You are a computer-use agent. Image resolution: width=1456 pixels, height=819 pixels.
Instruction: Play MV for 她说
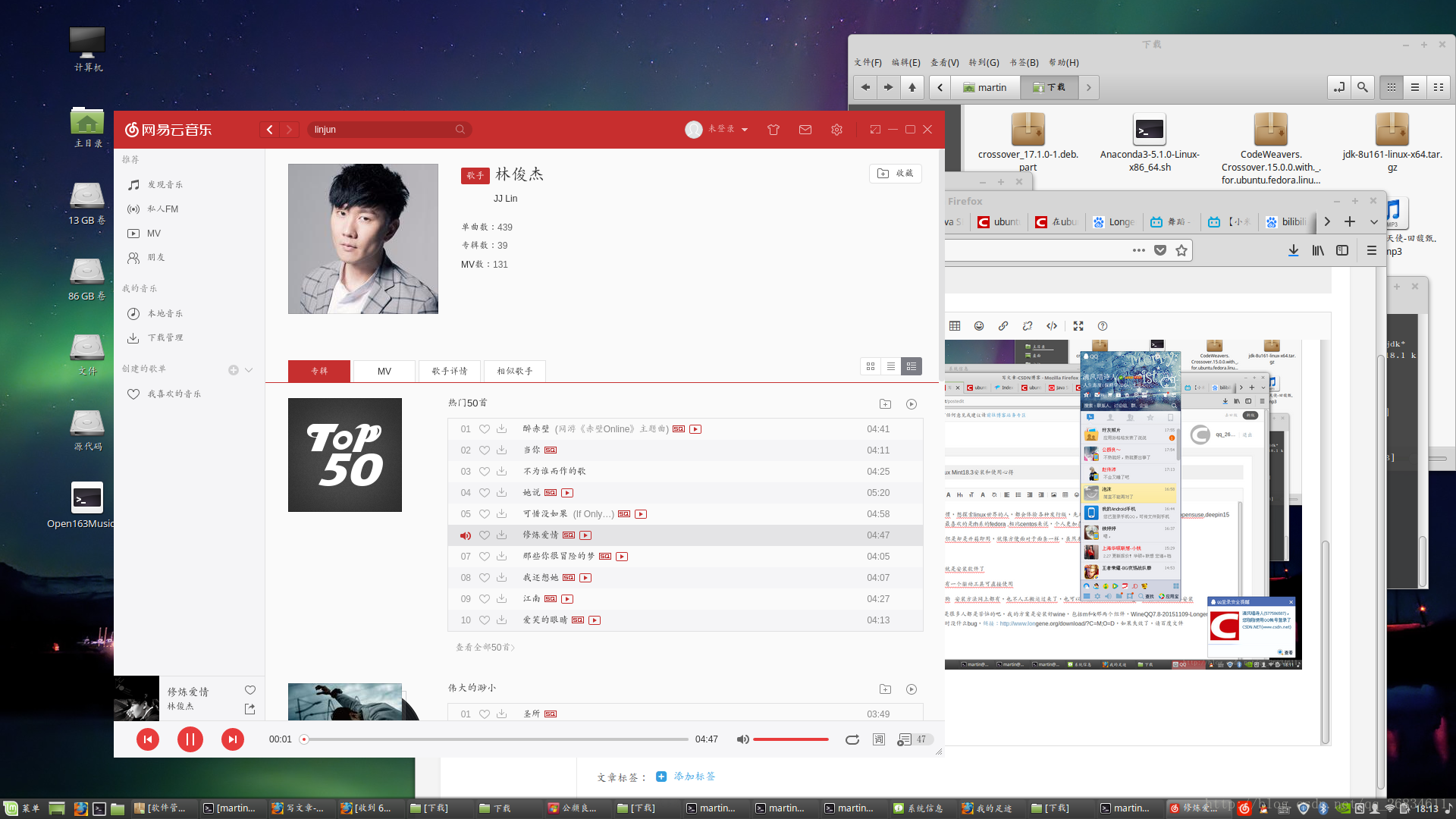point(567,493)
